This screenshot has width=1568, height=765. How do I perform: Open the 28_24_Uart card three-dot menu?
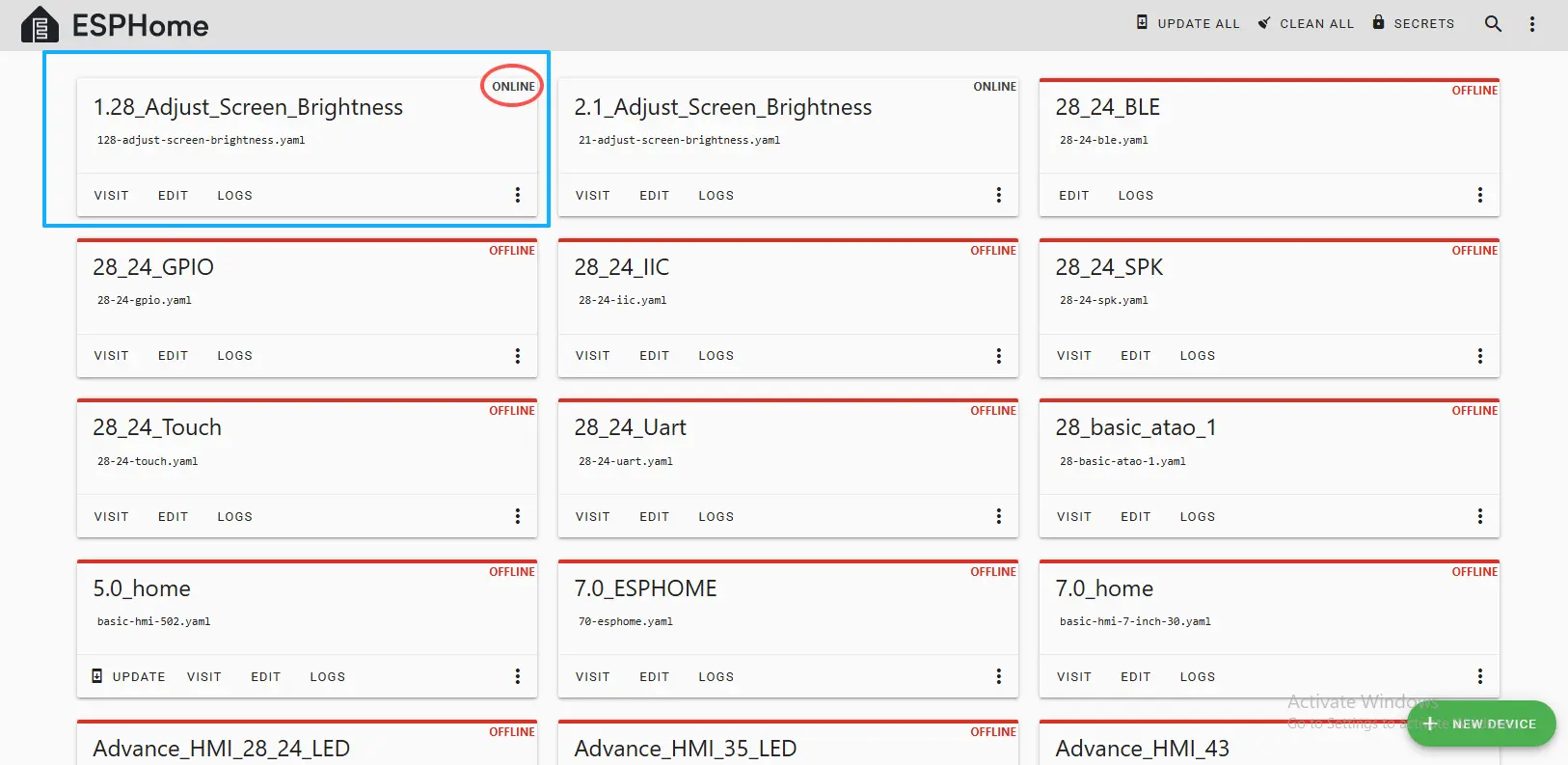[x=998, y=516]
